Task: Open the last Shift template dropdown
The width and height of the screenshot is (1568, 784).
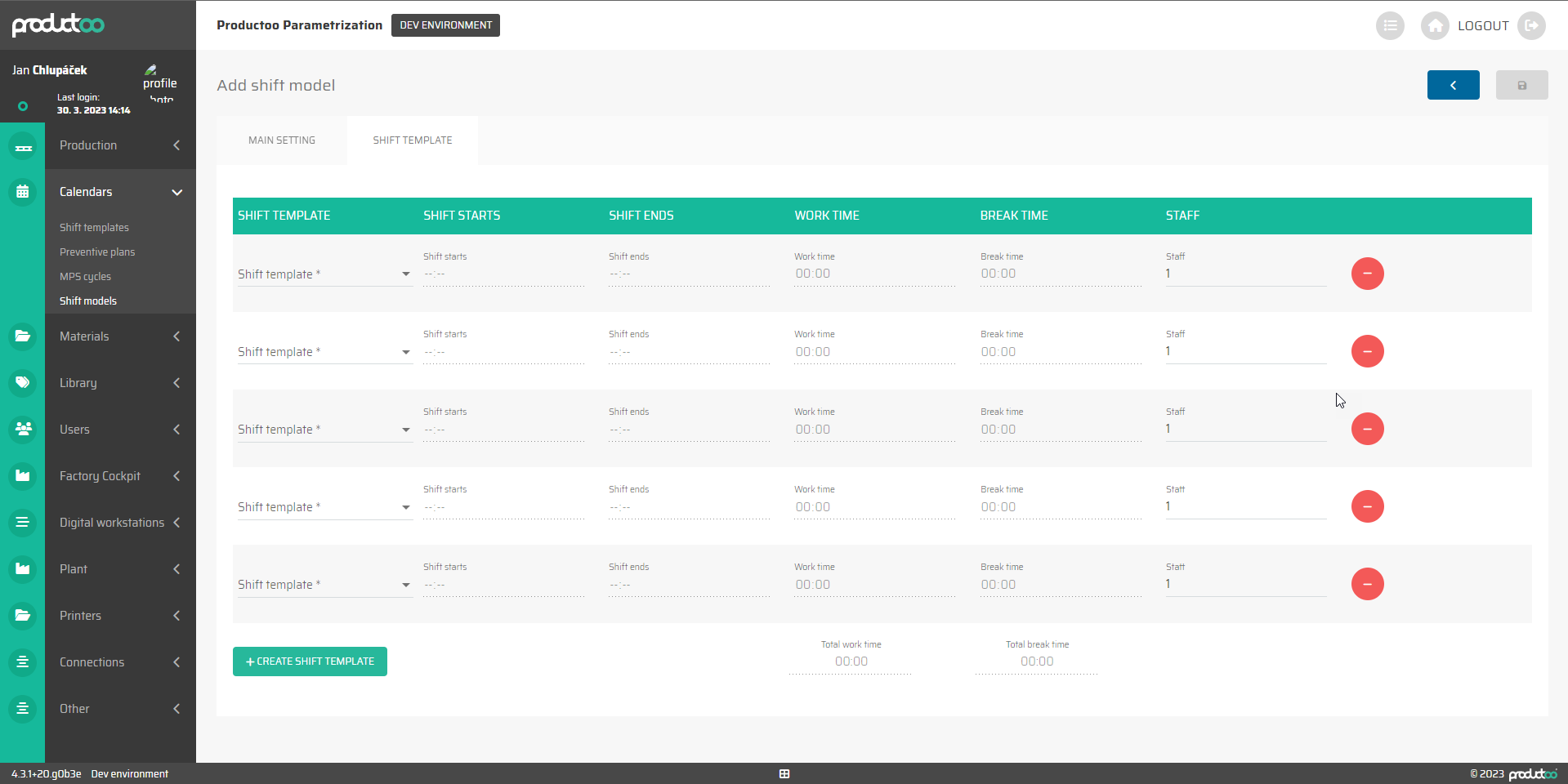Action: [324, 585]
